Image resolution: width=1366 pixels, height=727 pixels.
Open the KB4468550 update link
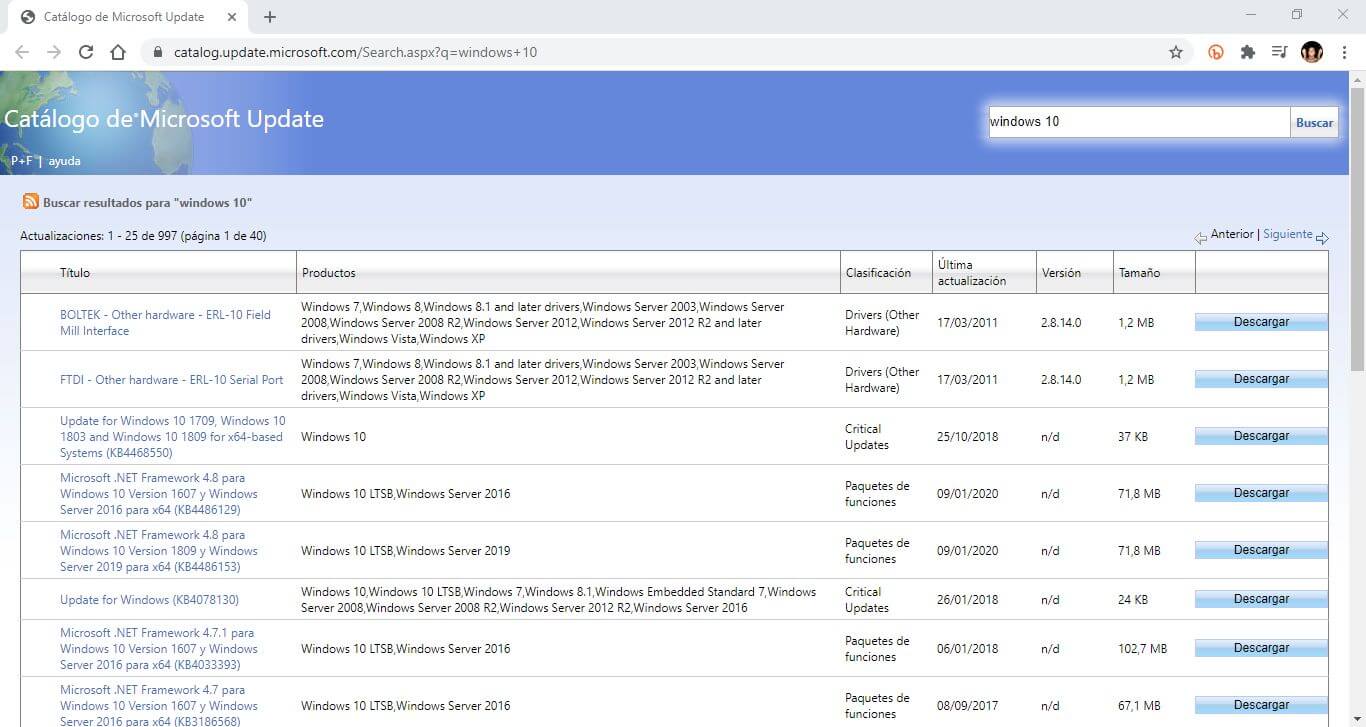(172, 437)
